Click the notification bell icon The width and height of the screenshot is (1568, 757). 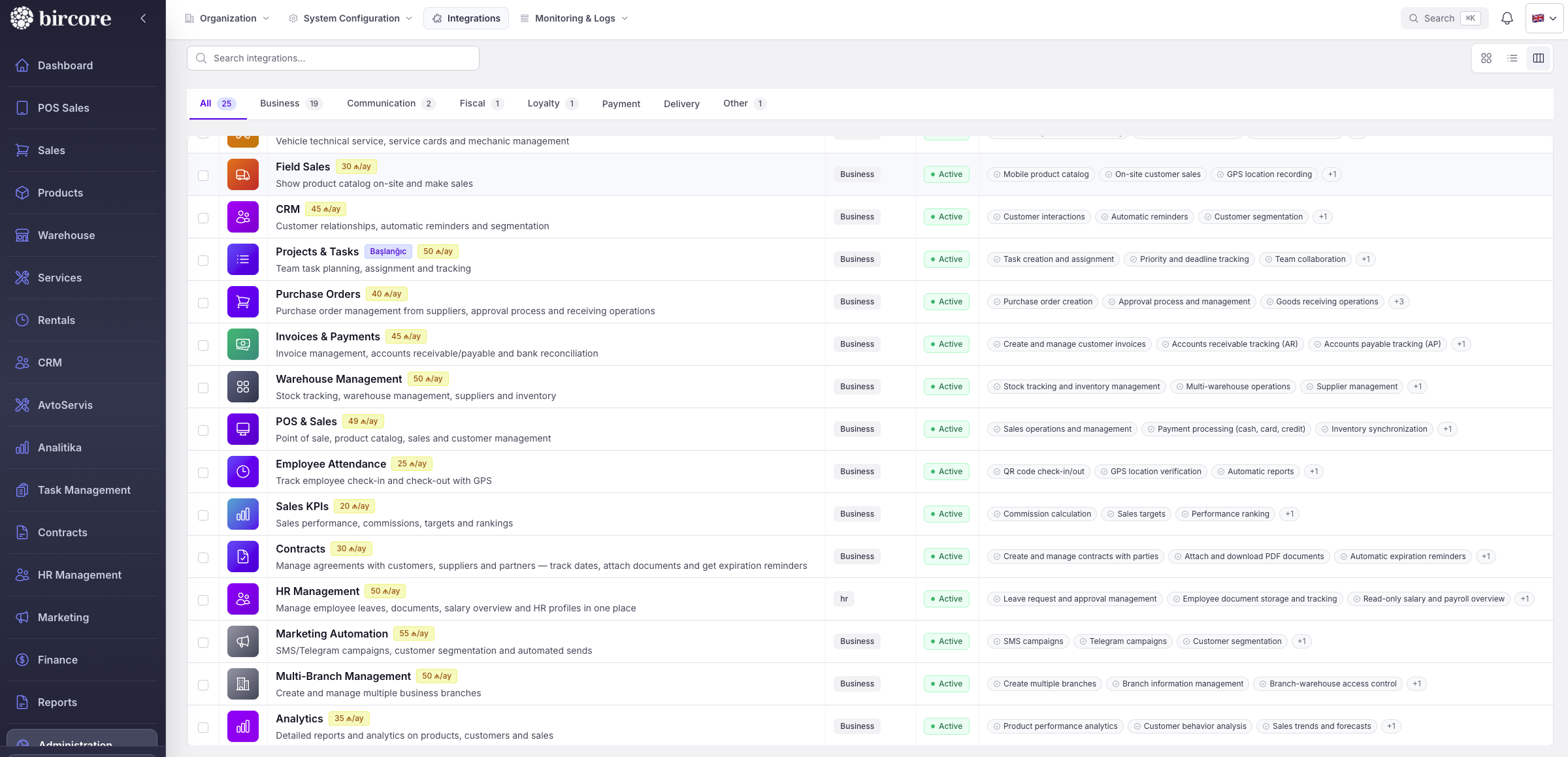pyautogui.click(x=1507, y=18)
